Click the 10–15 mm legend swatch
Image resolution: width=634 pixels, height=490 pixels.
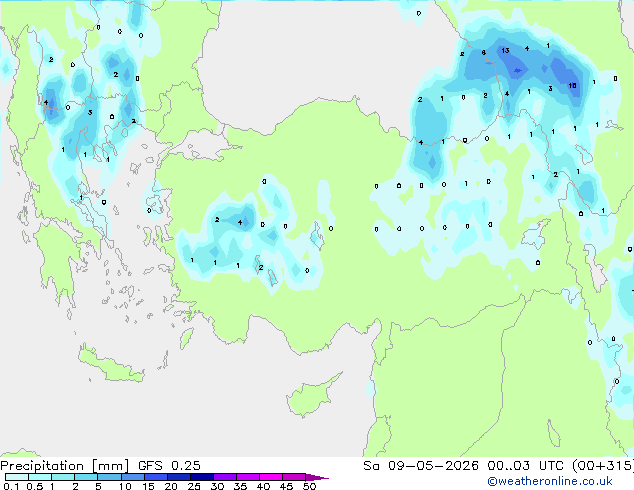click(133, 477)
